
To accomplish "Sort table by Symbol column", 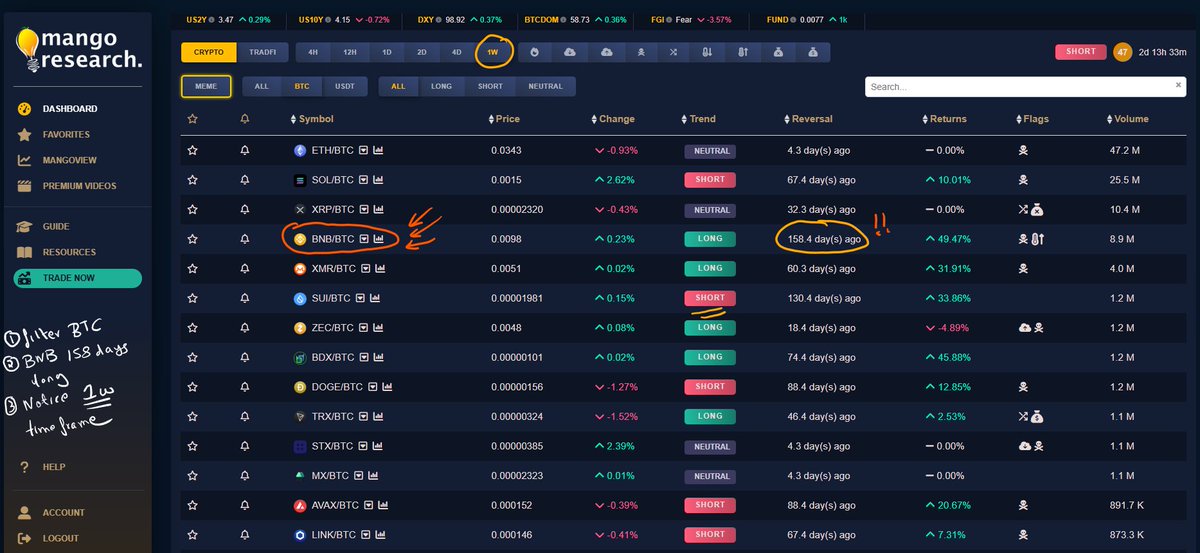I will pyautogui.click(x=311, y=119).
